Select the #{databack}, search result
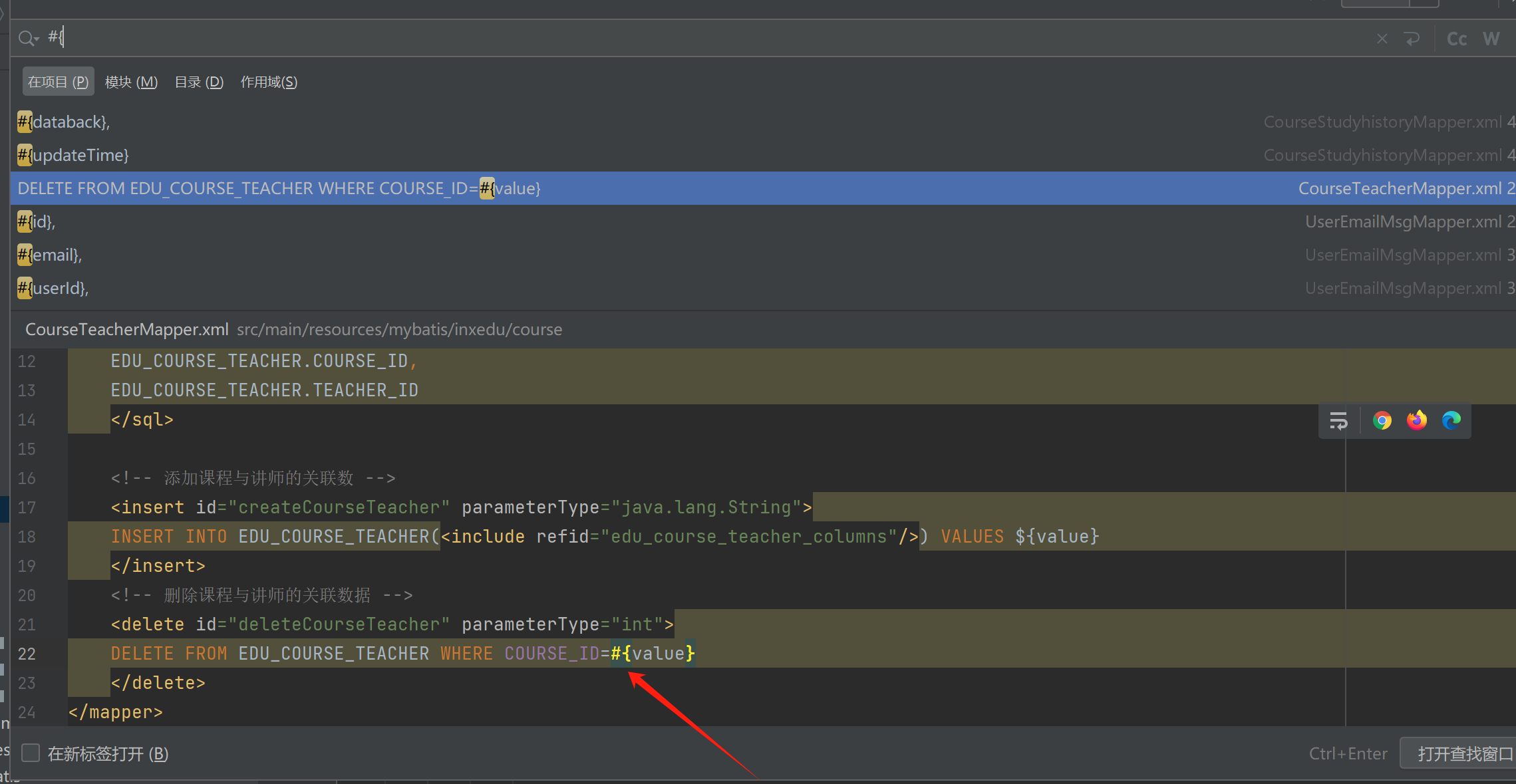This screenshot has height=784, width=1516. (x=763, y=122)
